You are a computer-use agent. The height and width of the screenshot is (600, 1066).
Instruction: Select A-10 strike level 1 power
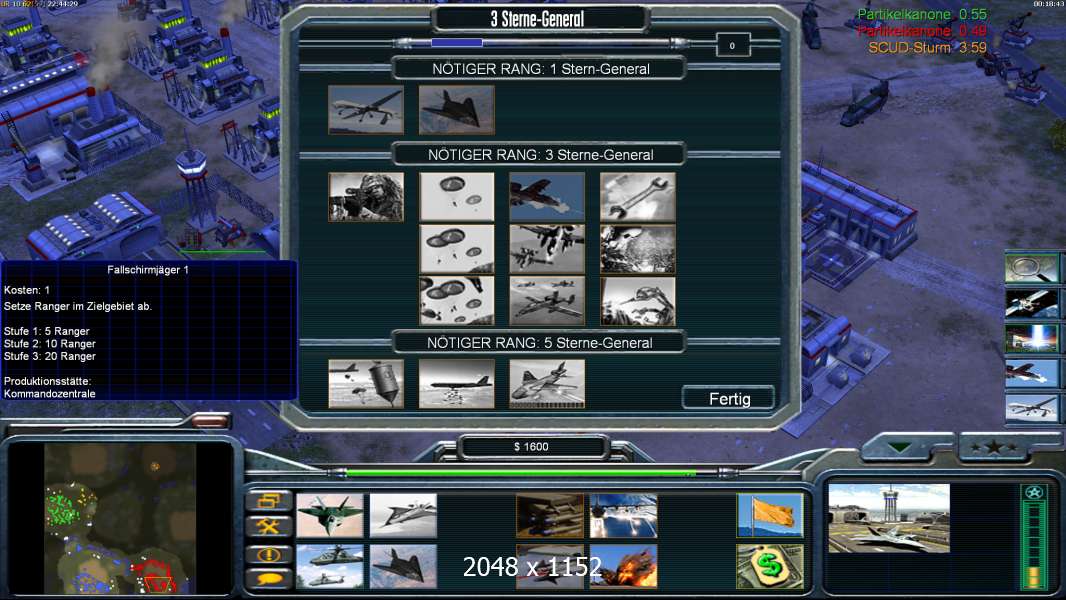pyautogui.click(x=547, y=197)
